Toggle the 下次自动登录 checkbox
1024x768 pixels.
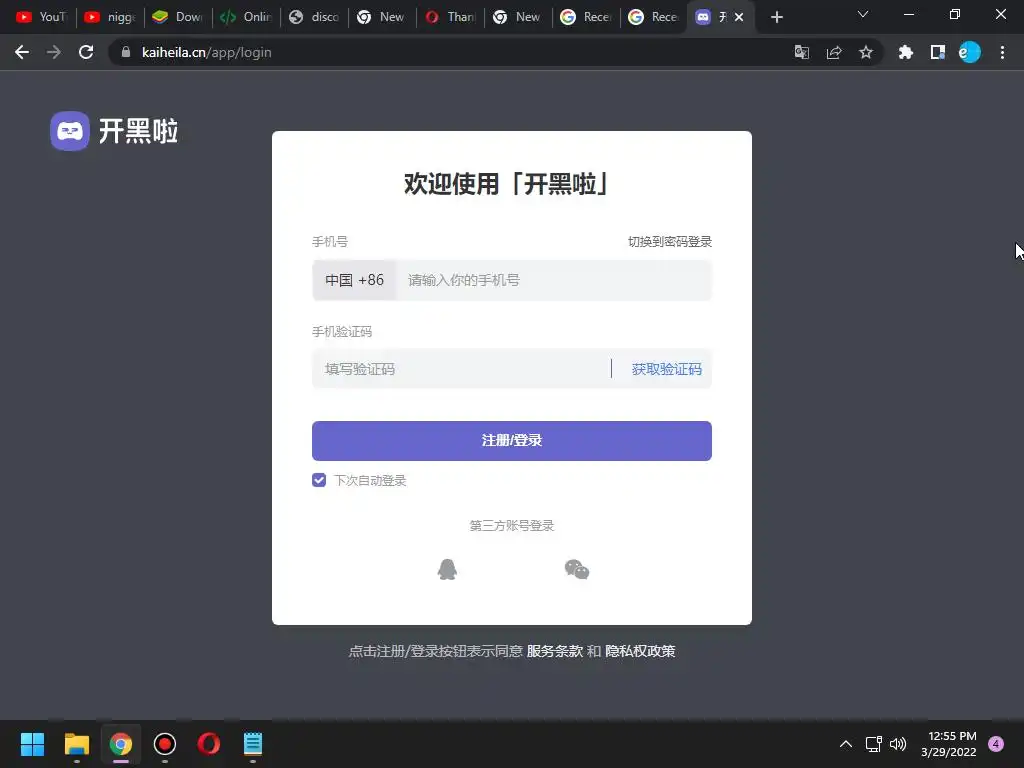pyautogui.click(x=319, y=480)
